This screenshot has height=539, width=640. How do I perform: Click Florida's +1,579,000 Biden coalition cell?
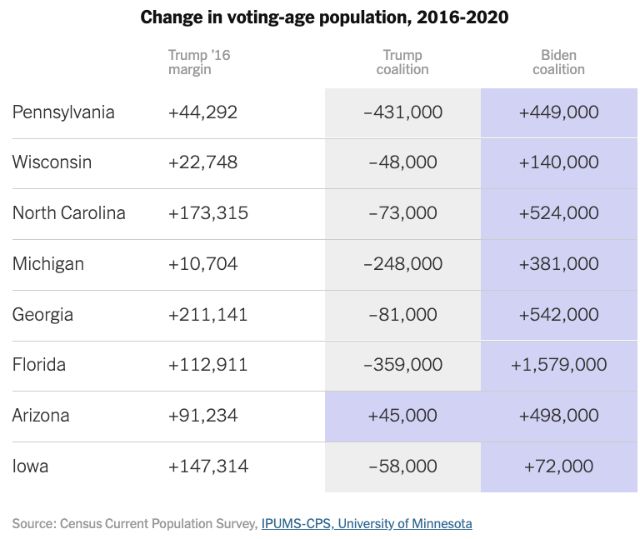[x=558, y=364]
